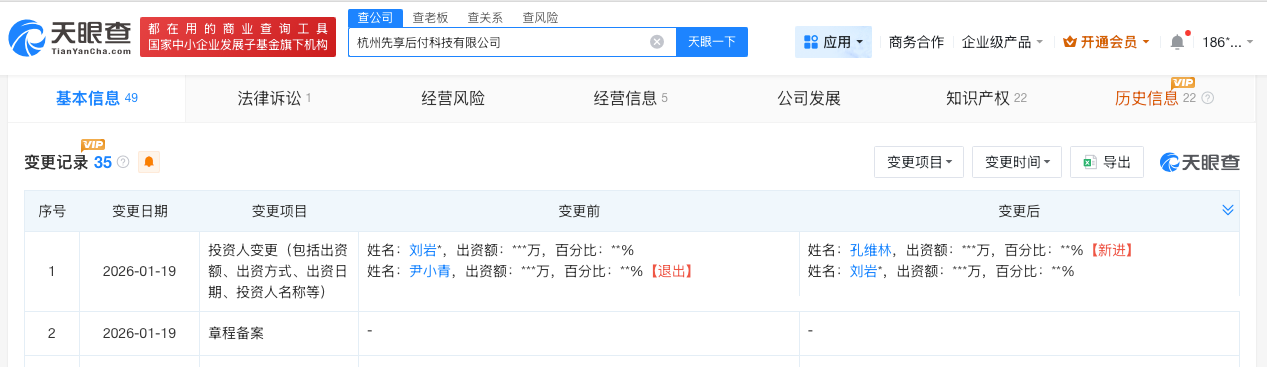
Task: Click the 变更项目 column header
Action: coord(279,211)
